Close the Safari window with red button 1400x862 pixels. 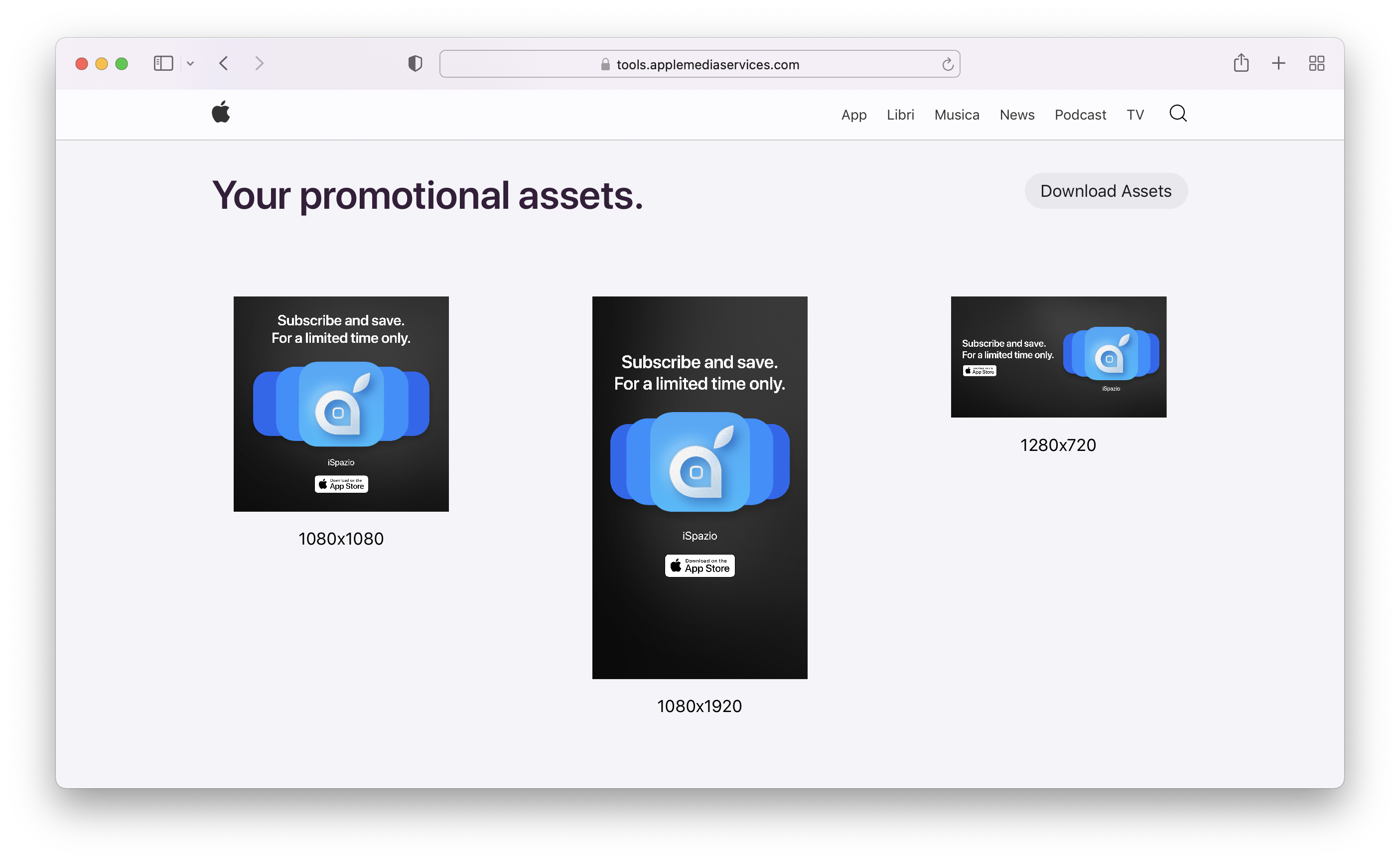coord(82,64)
